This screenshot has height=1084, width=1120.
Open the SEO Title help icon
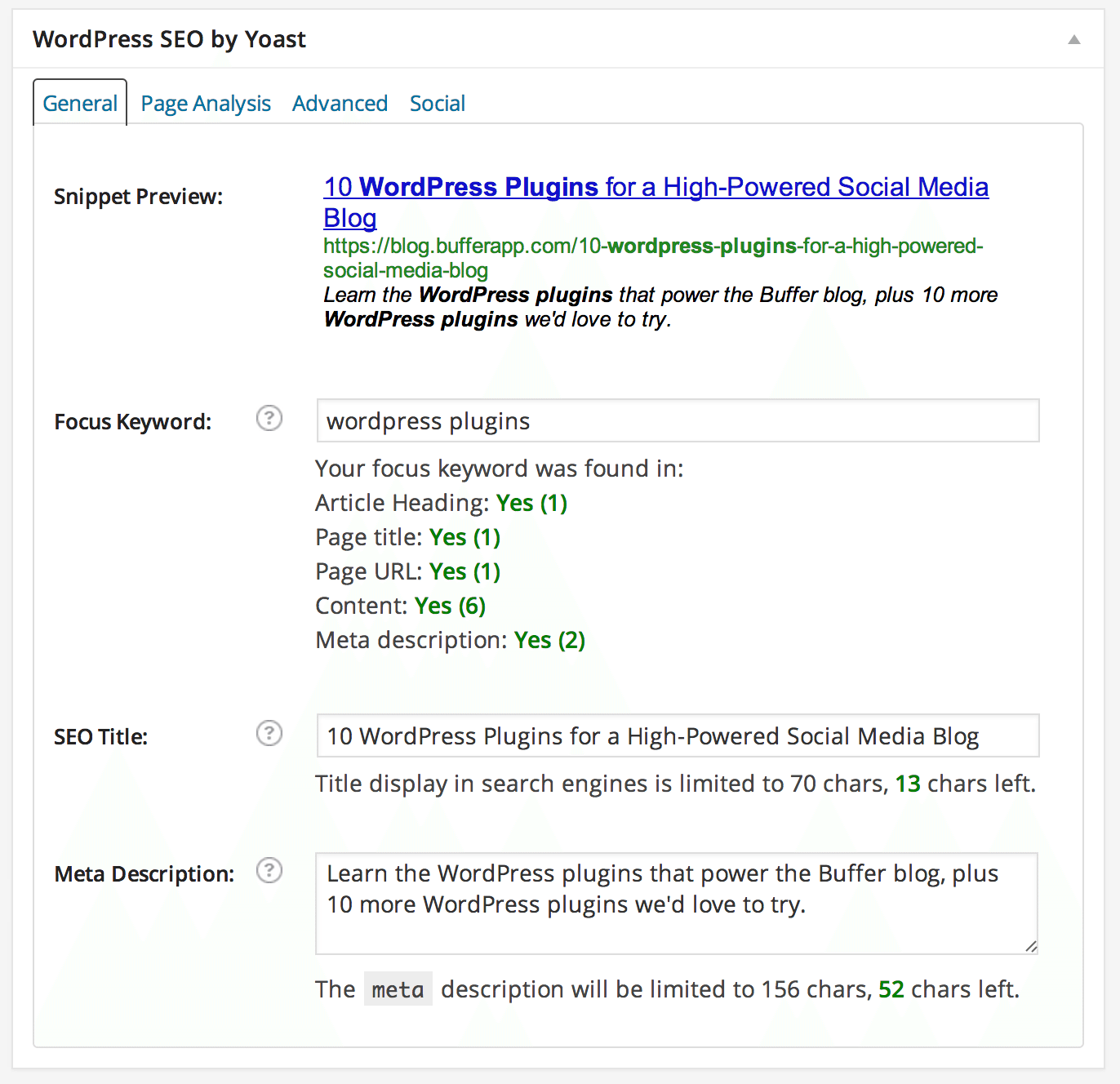tap(269, 734)
